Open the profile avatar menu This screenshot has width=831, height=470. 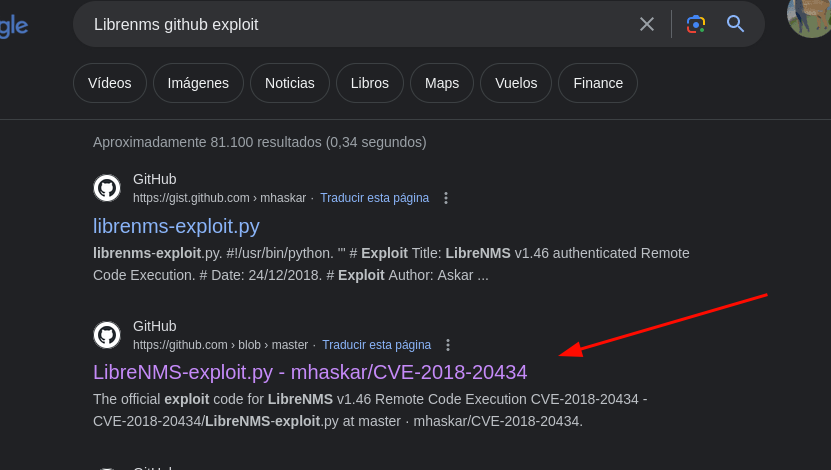pyautogui.click(x=809, y=17)
